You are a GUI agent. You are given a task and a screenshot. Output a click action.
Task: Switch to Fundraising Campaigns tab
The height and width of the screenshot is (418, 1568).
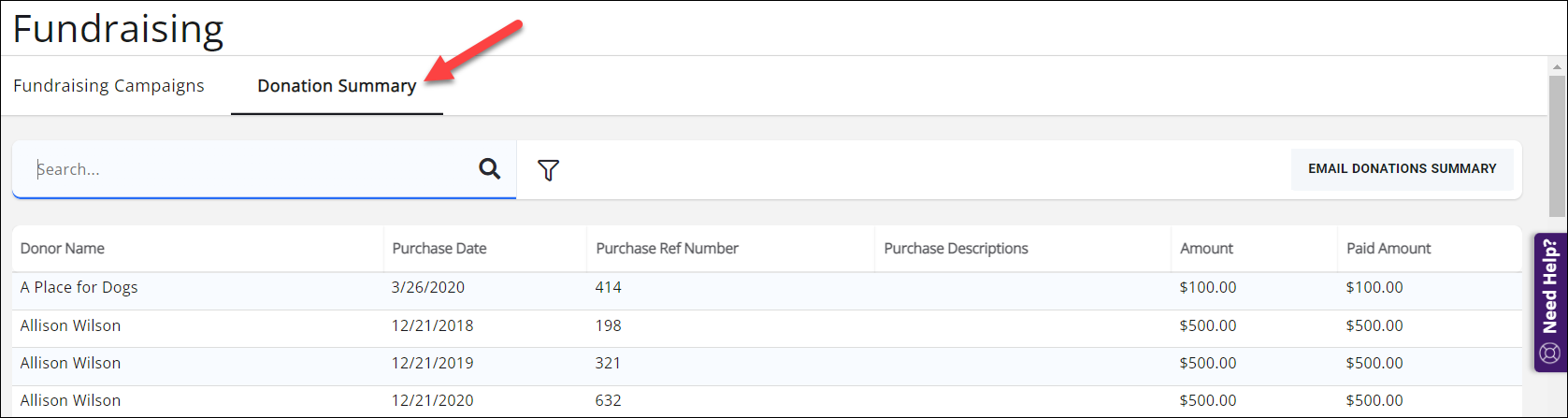[x=108, y=86]
